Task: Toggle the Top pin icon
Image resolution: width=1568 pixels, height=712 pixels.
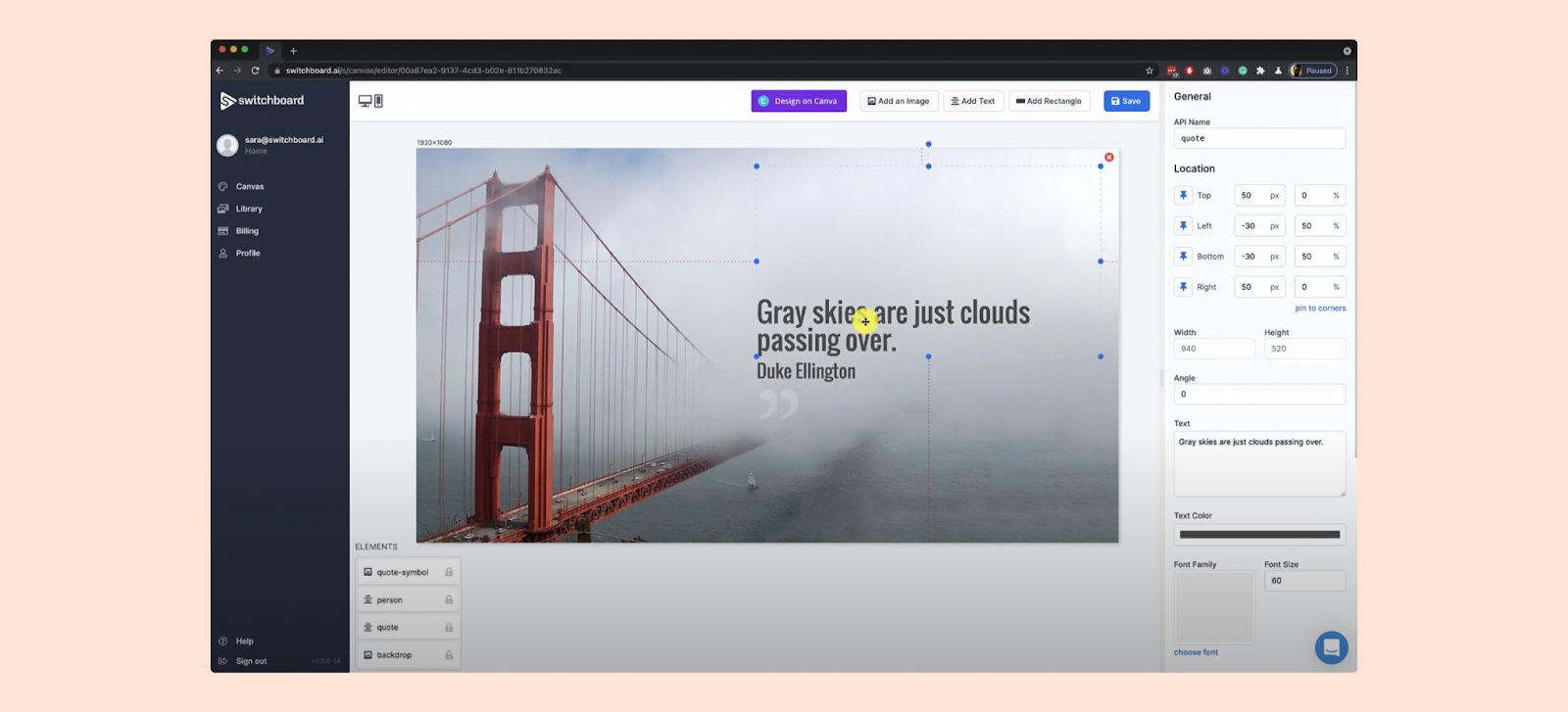Action: tap(1183, 195)
